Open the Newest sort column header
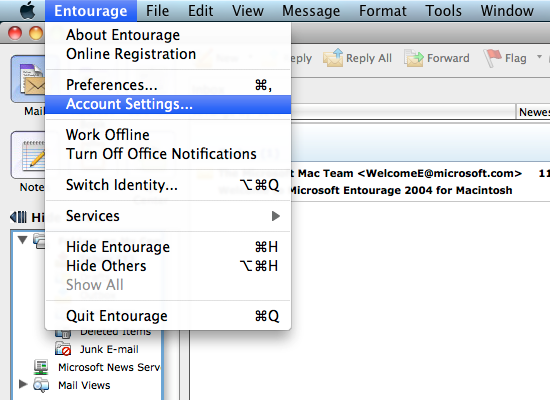 coord(534,112)
